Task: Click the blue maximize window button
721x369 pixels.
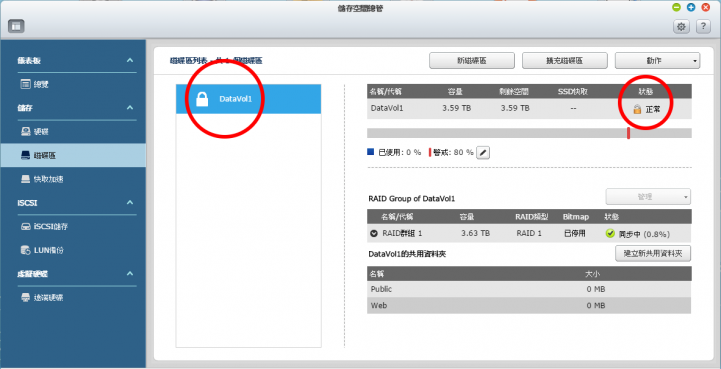Action: [691, 7]
